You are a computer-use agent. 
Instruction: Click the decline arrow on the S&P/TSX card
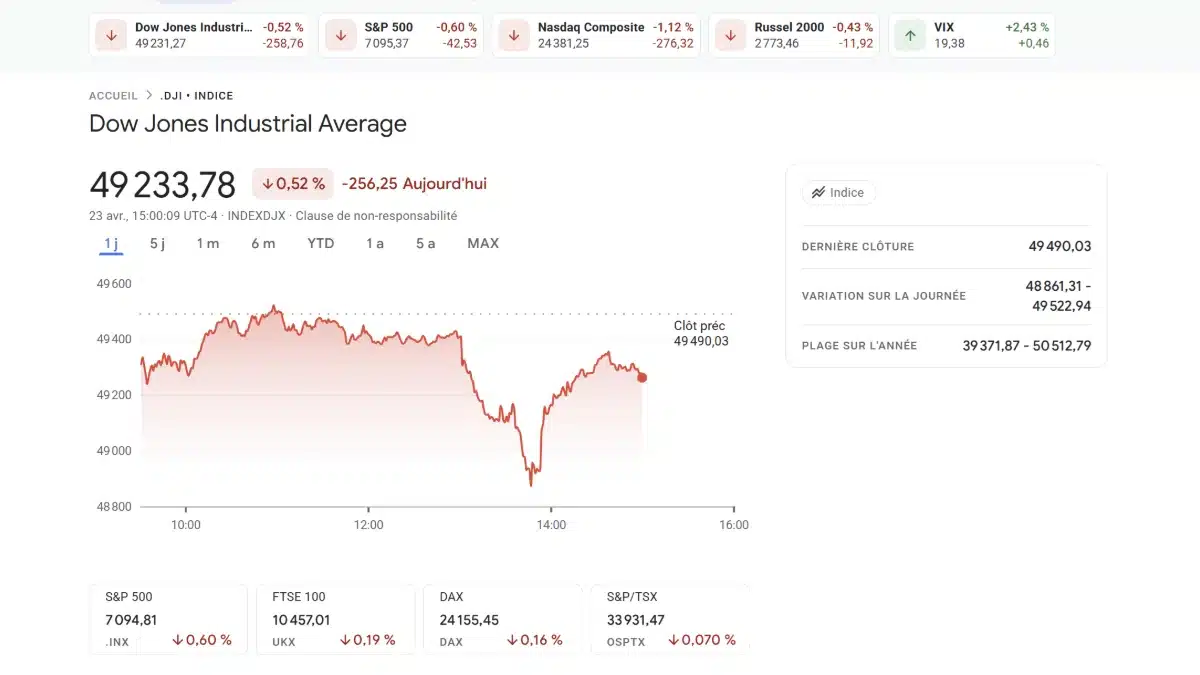[675, 640]
